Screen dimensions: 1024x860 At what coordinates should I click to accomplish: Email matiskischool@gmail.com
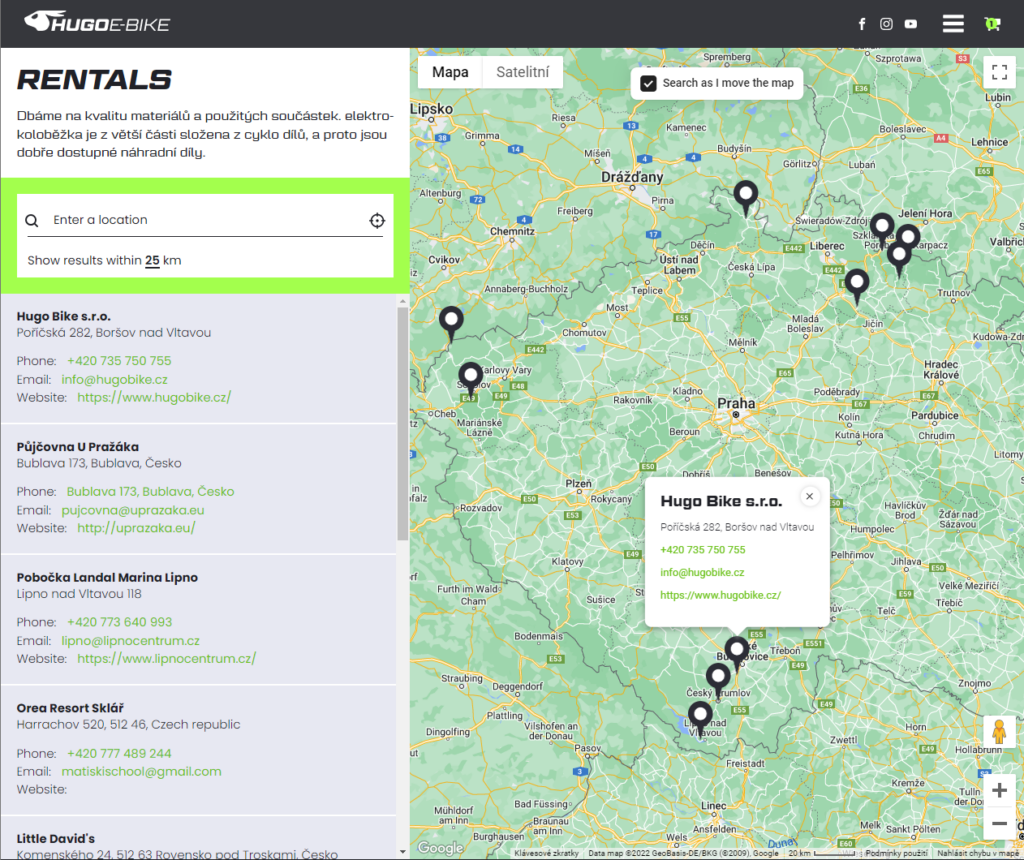coord(142,772)
